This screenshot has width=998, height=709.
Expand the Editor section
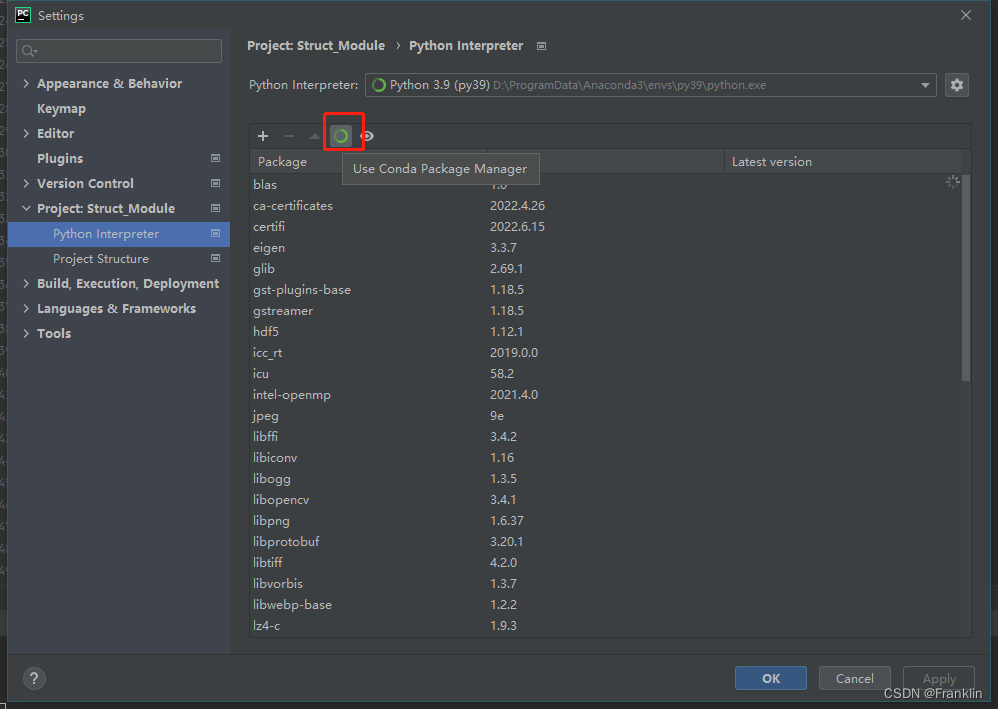[x=26, y=134]
